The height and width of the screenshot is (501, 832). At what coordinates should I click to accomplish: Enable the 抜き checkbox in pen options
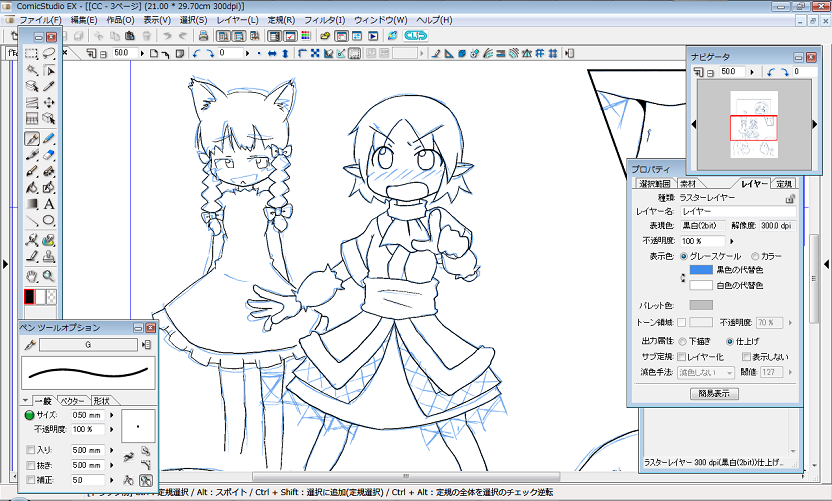coord(31,465)
